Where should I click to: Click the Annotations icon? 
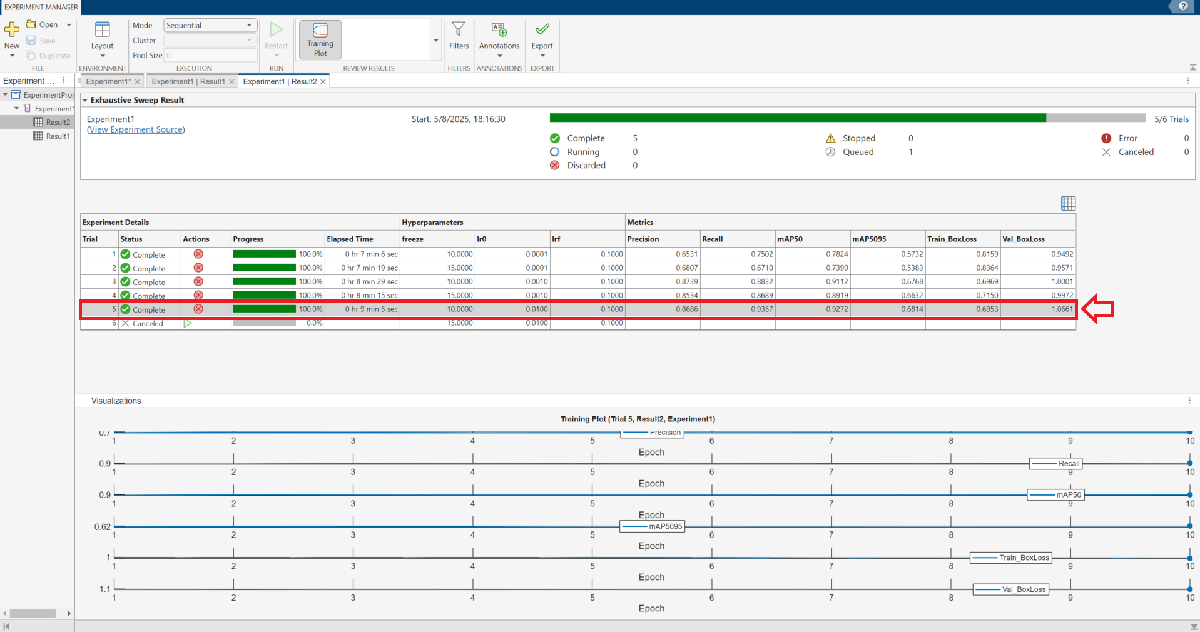tap(499, 29)
